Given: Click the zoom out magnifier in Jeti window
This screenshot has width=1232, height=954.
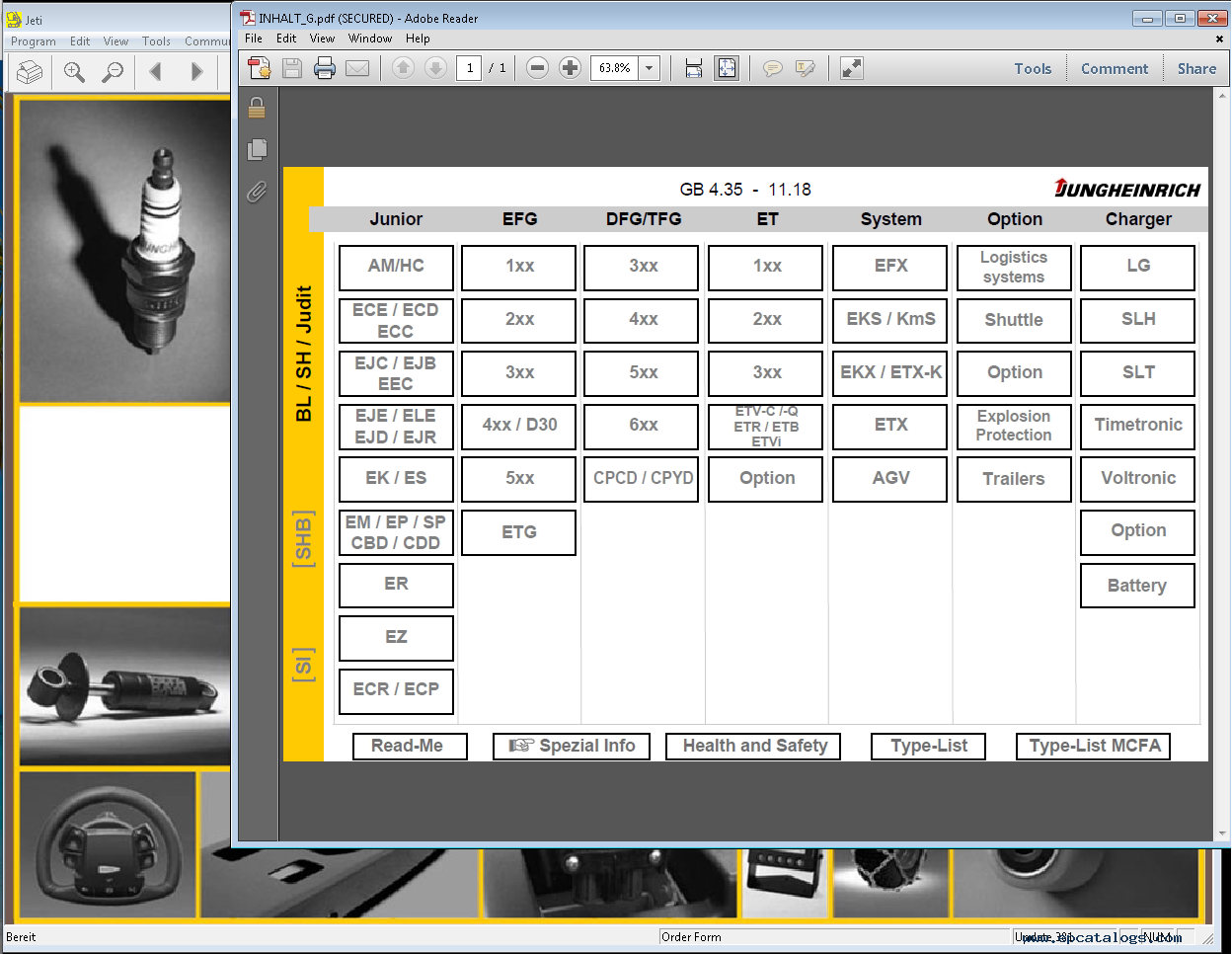Looking at the screenshot, I should pos(114,72).
